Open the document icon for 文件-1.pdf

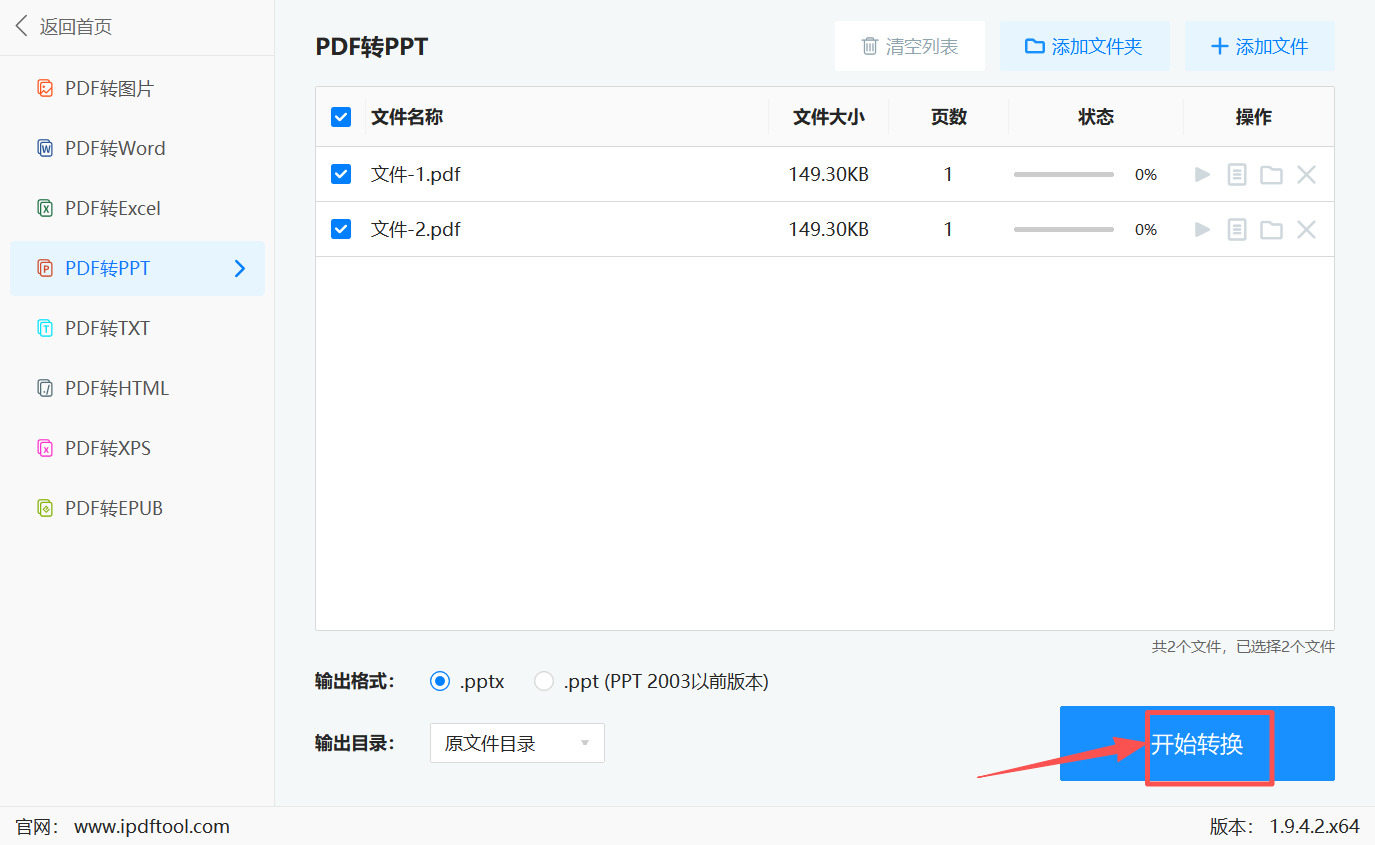(1237, 175)
